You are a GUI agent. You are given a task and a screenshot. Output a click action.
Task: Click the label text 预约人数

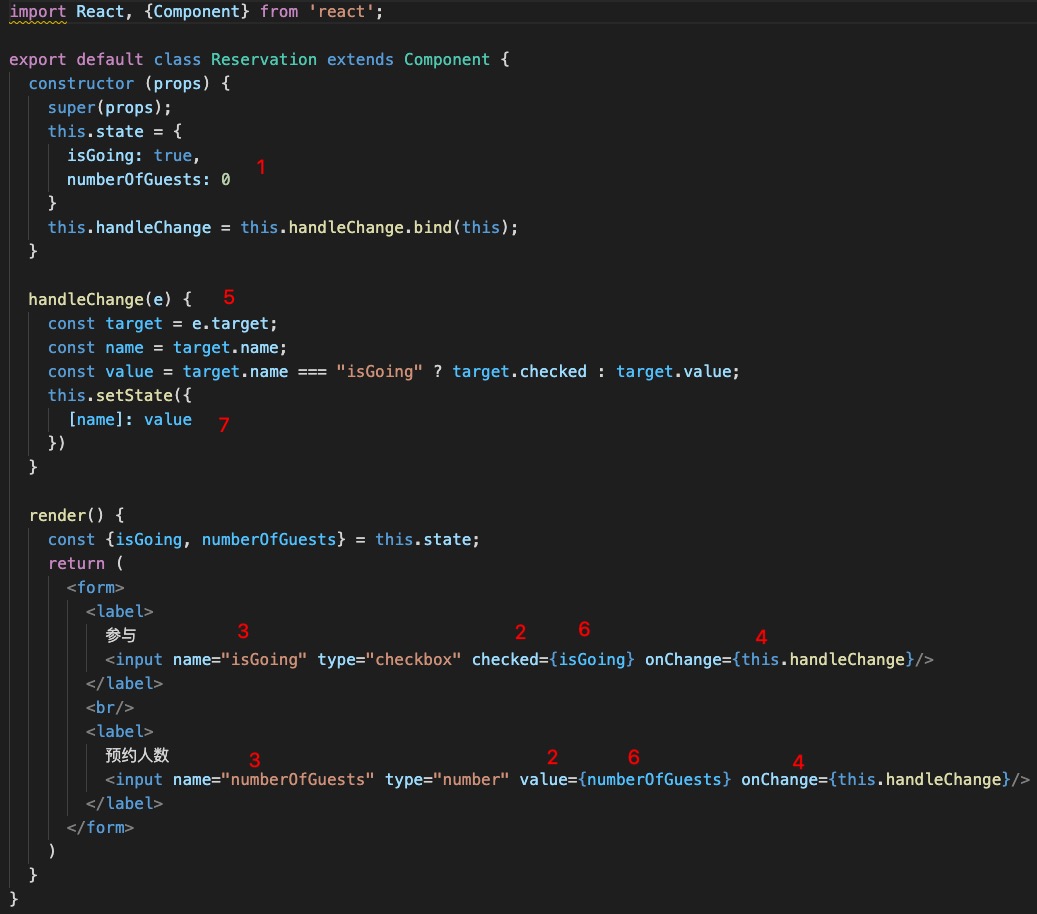coord(137,755)
